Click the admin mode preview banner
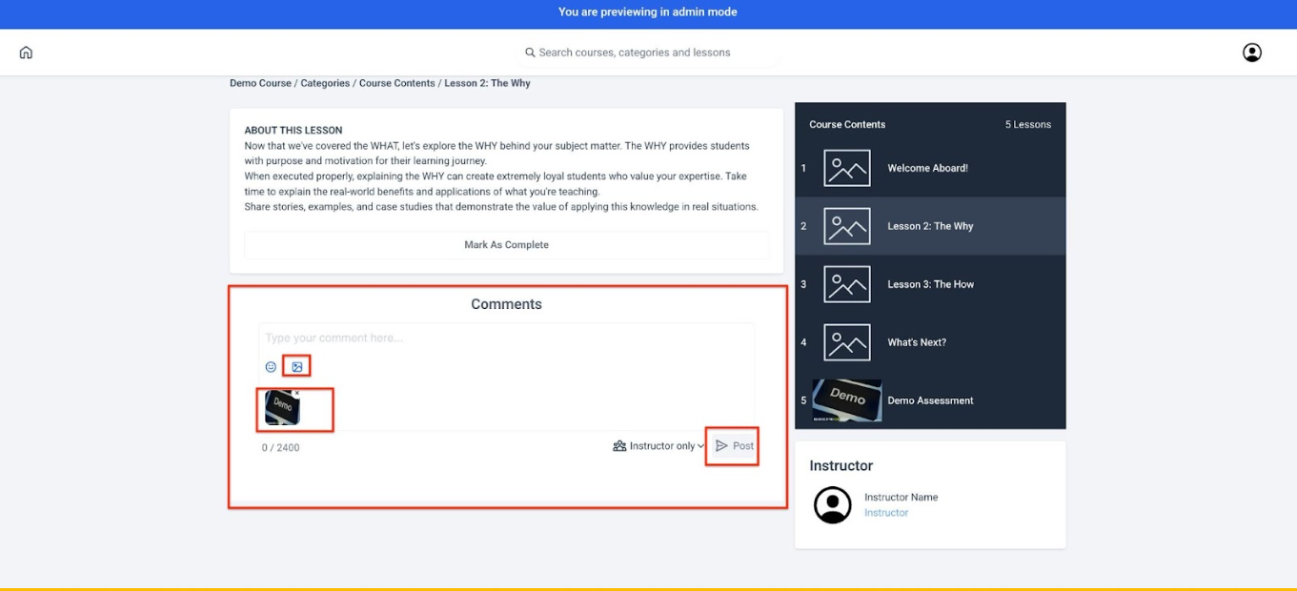This screenshot has width=1297, height=591. point(648,13)
